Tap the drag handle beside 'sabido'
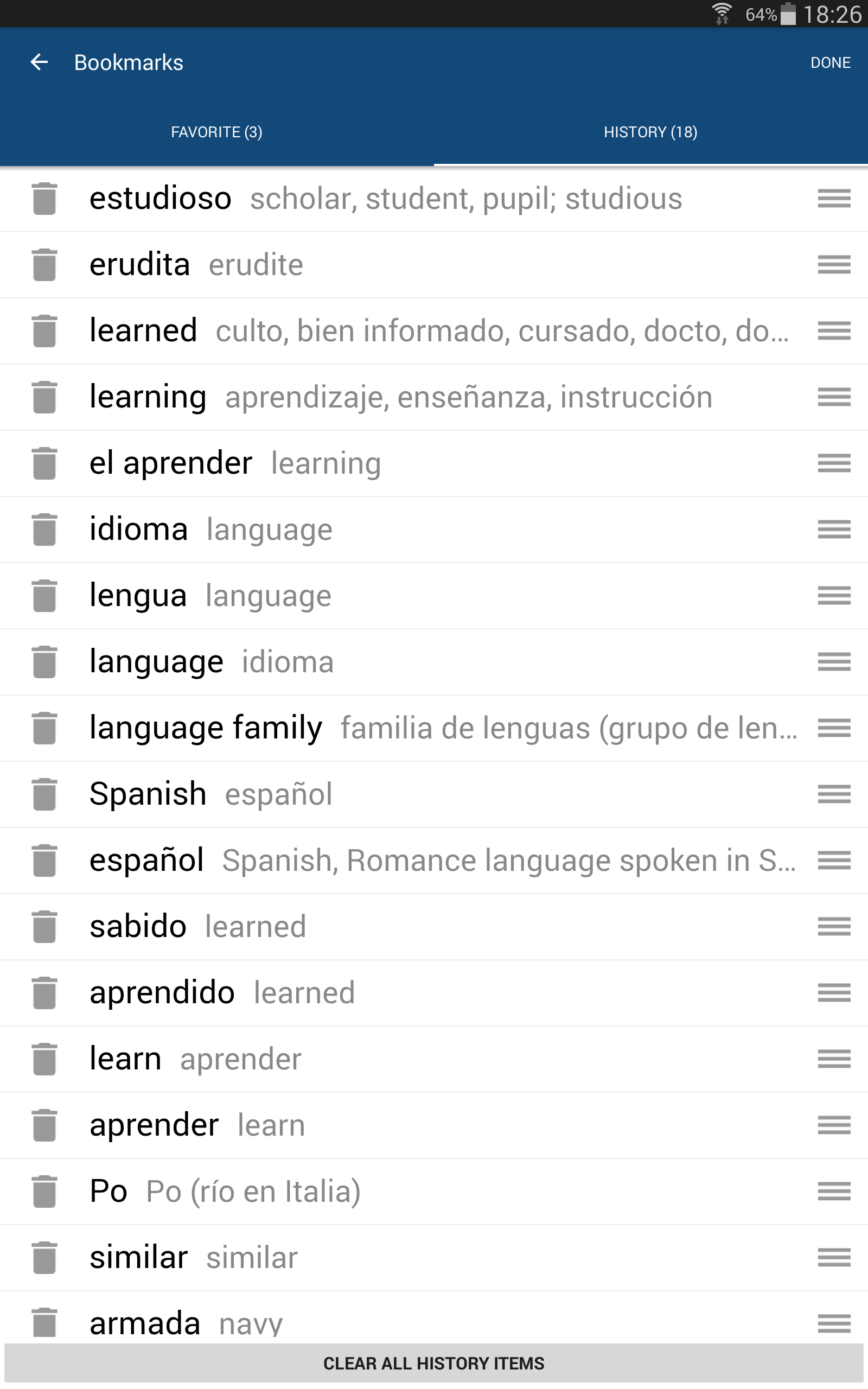868x1389 pixels. click(x=834, y=926)
